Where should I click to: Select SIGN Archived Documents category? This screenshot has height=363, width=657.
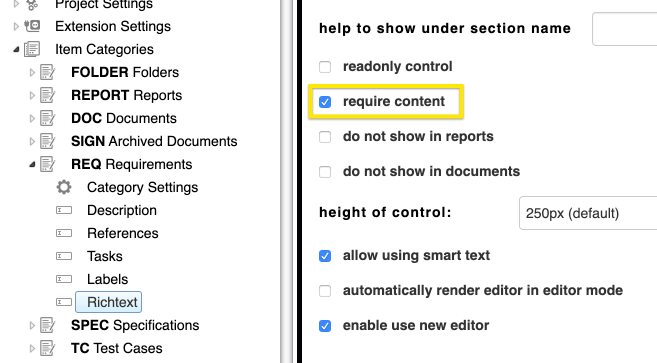(154, 141)
